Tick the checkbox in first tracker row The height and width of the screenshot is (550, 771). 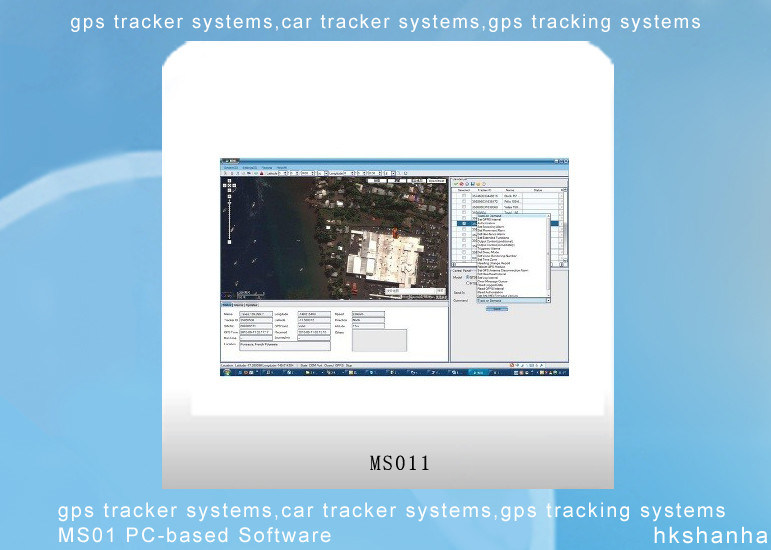464,195
